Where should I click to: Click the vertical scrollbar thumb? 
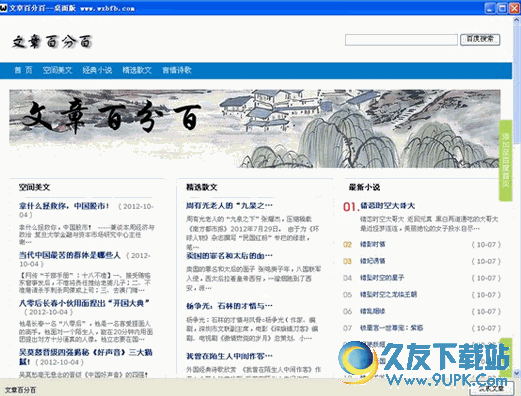517,83
